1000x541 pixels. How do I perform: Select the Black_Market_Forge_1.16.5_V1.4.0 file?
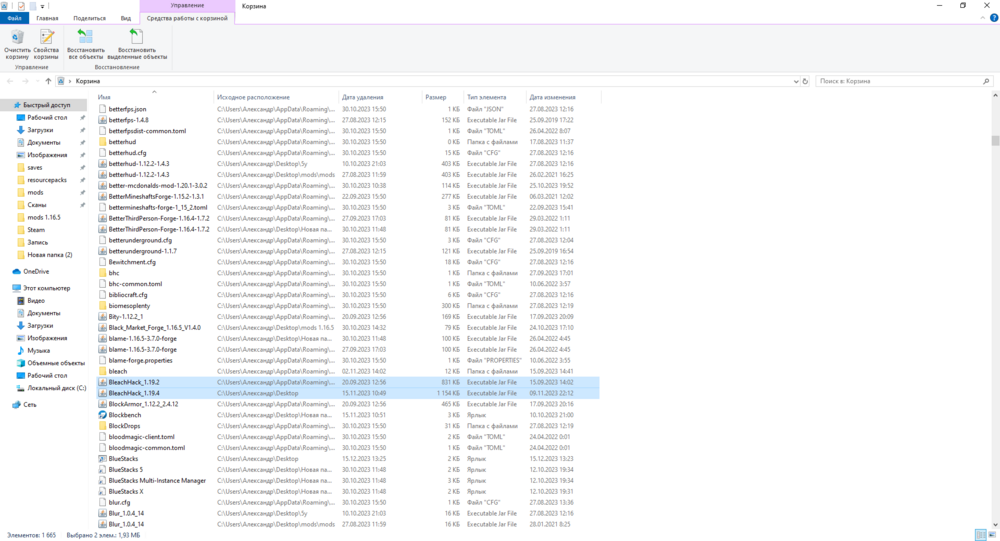point(348,327)
